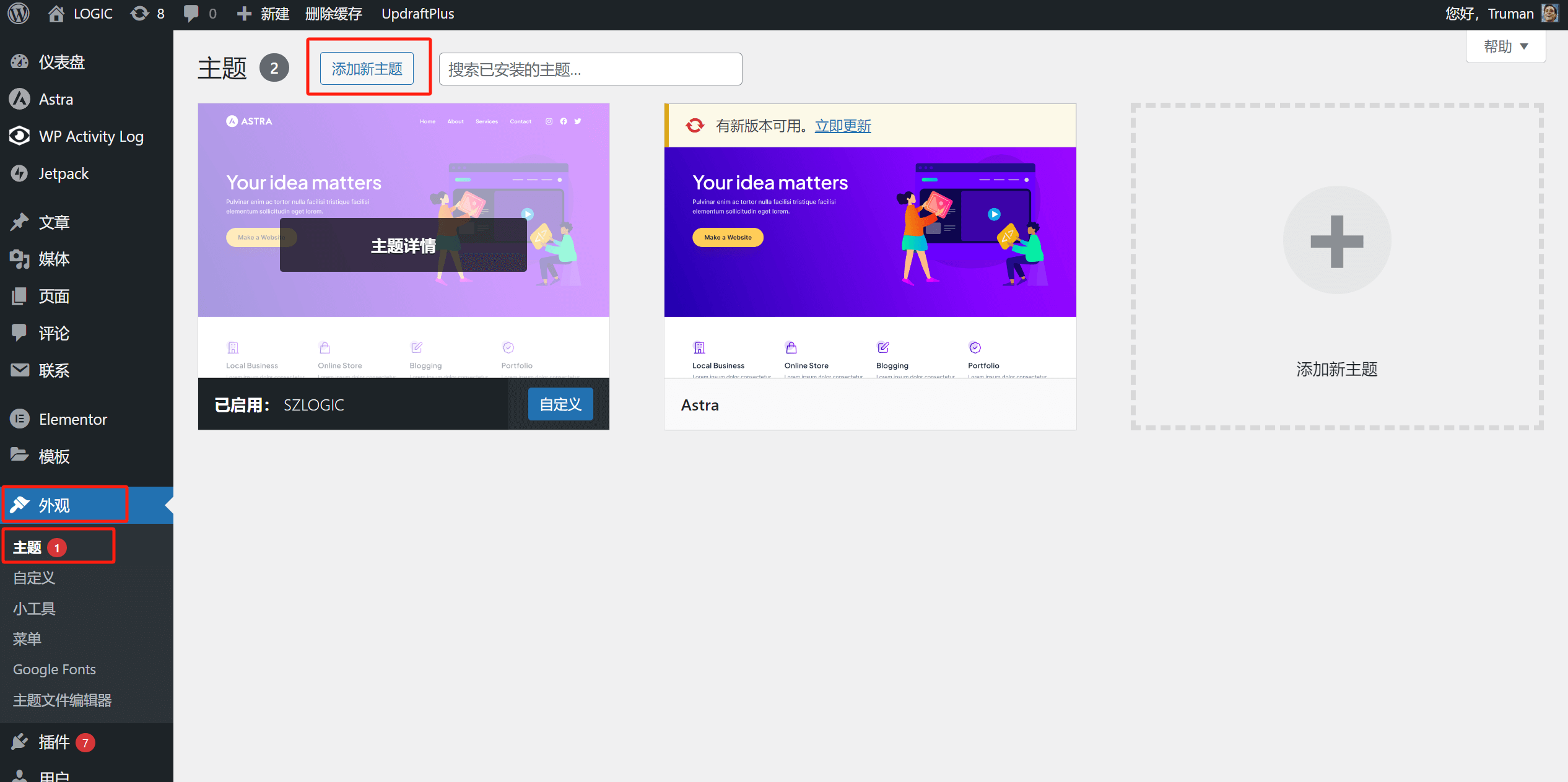Click 删除缓存 in admin bar
This screenshot has width=1568, height=782.
pyautogui.click(x=333, y=14)
